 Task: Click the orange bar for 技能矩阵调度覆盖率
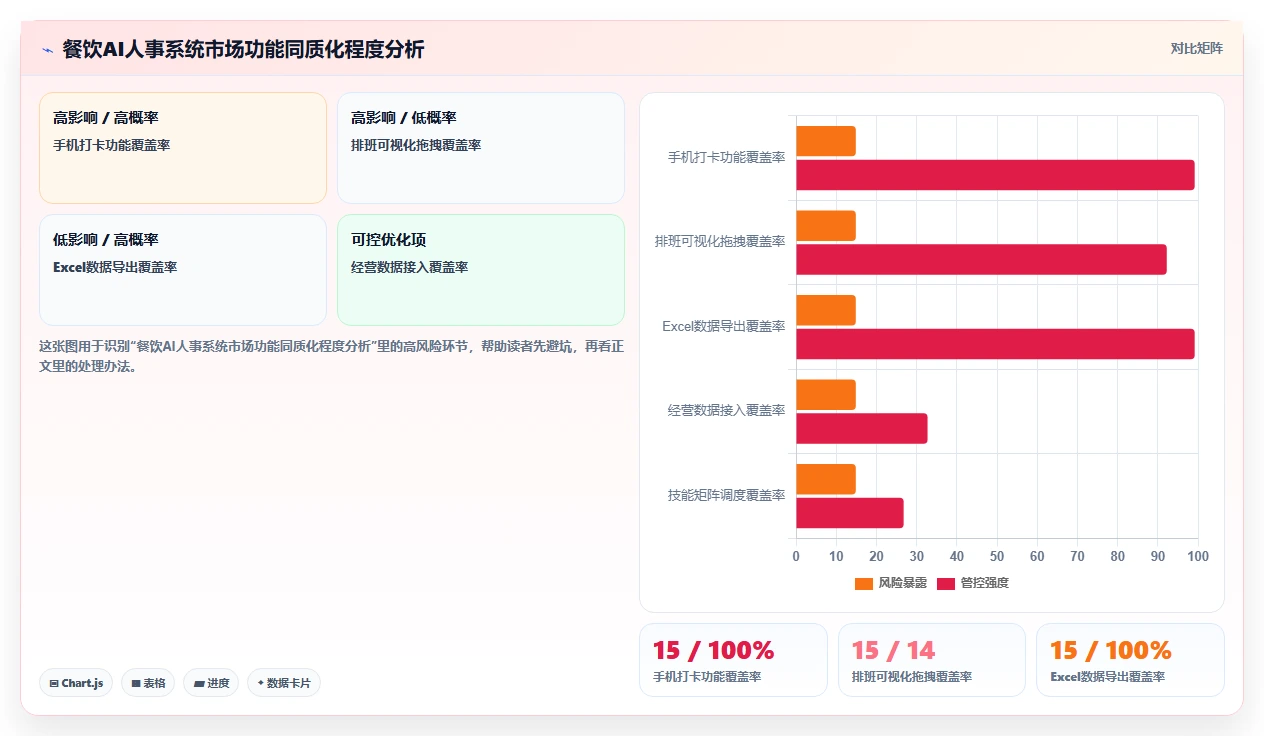coord(826,479)
